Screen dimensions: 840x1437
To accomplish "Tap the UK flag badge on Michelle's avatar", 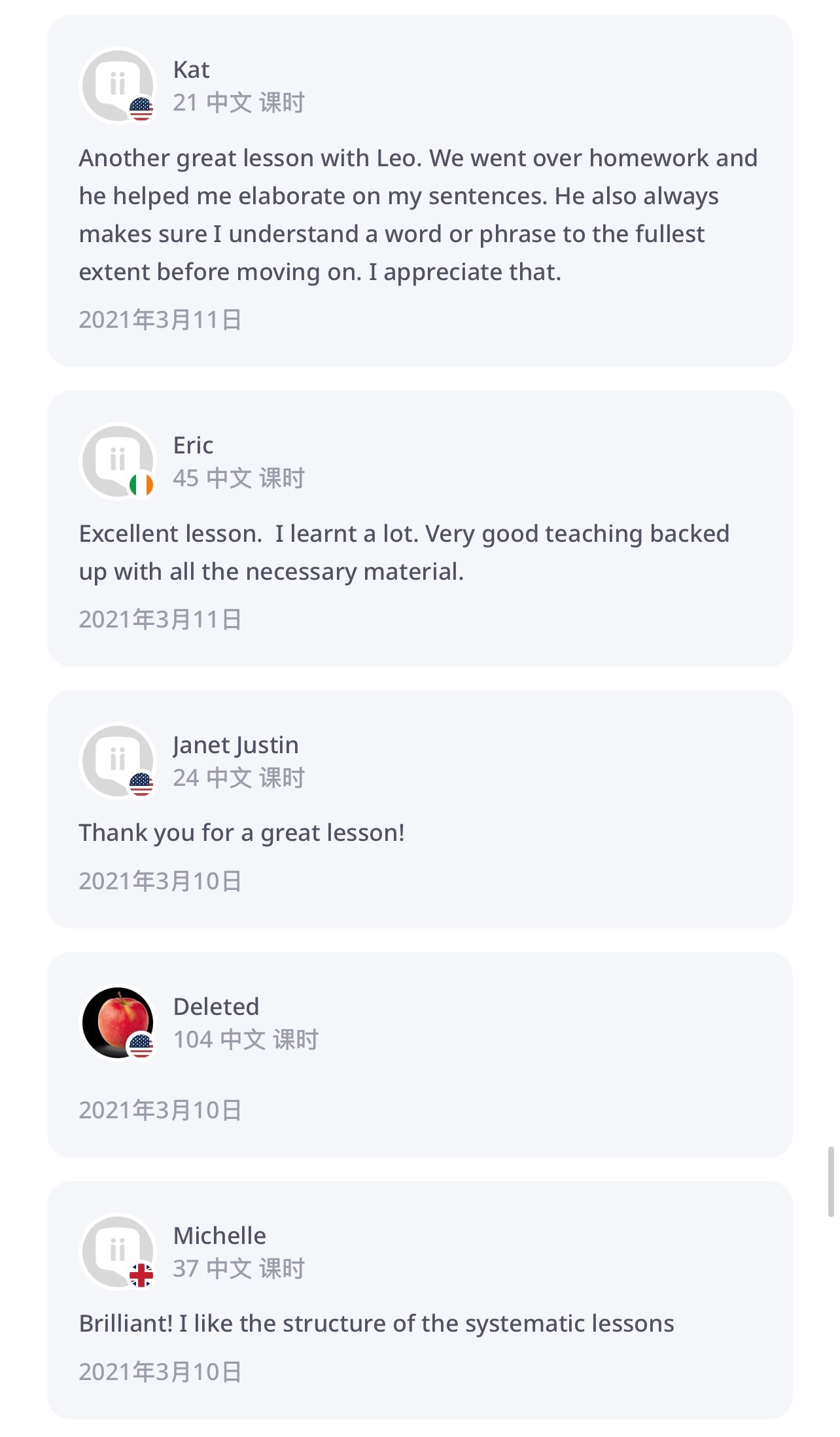I will (141, 1275).
